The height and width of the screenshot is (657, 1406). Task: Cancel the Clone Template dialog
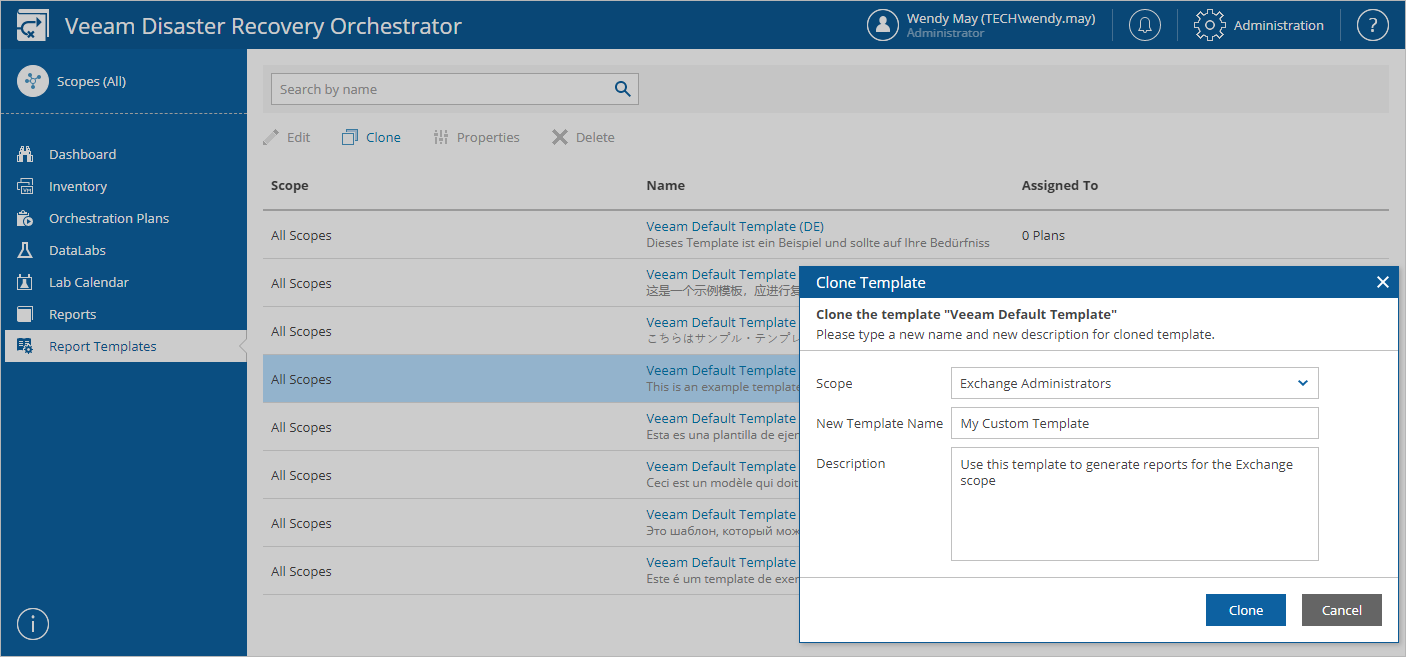pos(1342,610)
